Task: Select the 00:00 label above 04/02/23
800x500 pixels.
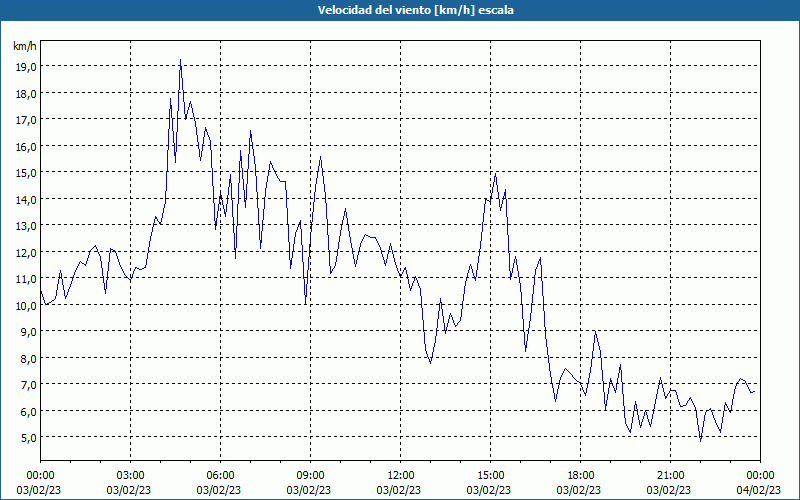Action: [760, 476]
